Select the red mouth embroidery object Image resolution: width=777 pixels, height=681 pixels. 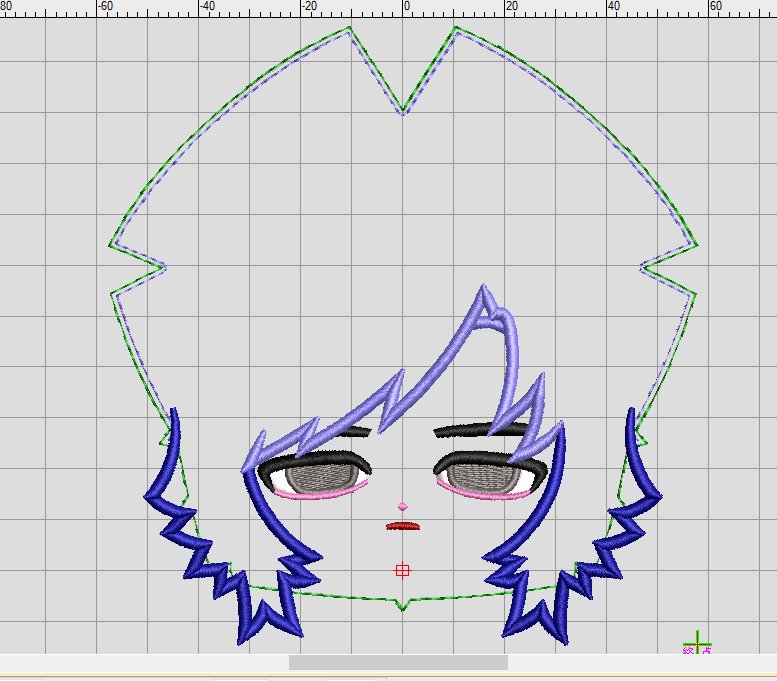[x=403, y=526]
